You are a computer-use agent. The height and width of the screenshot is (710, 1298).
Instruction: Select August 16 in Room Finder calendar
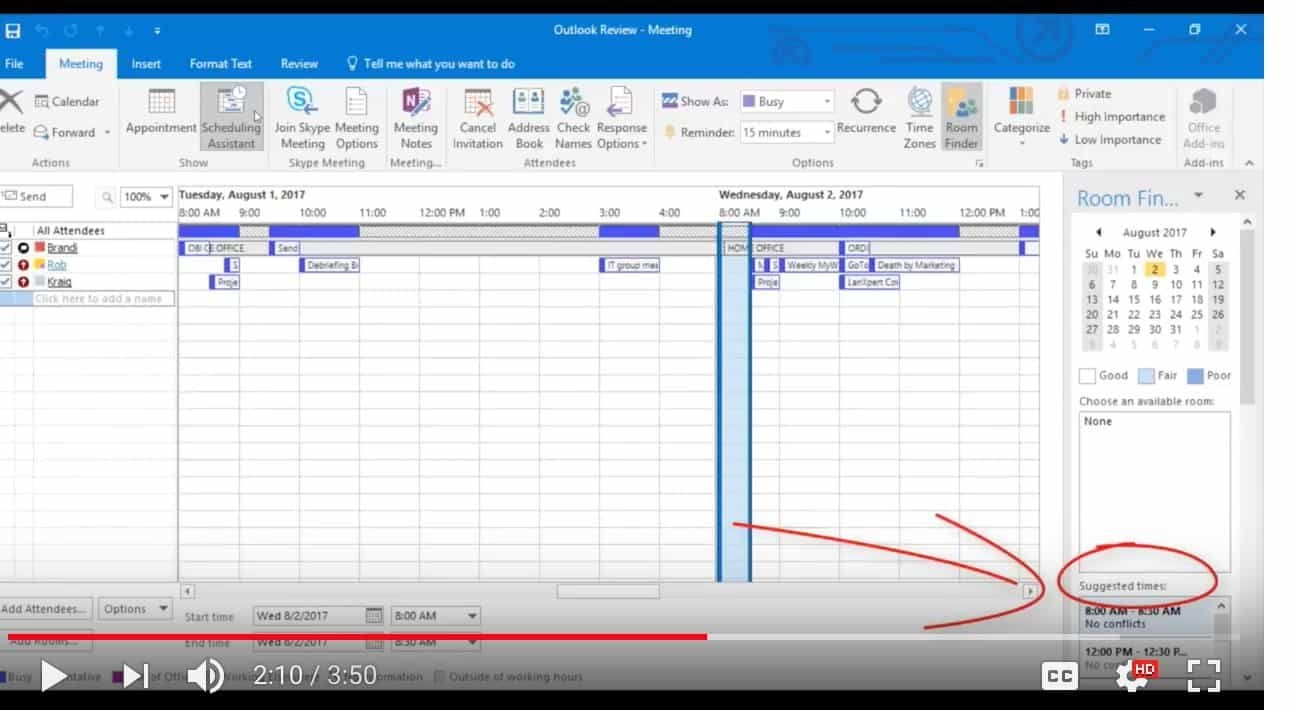(x=1155, y=299)
